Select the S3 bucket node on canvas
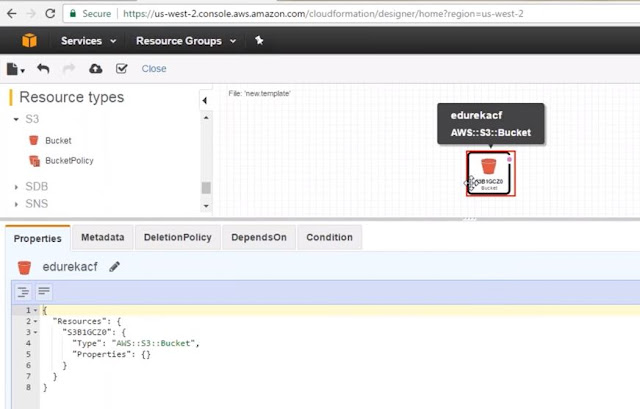The height and width of the screenshot is (409, 640). (x=490, y=173)
